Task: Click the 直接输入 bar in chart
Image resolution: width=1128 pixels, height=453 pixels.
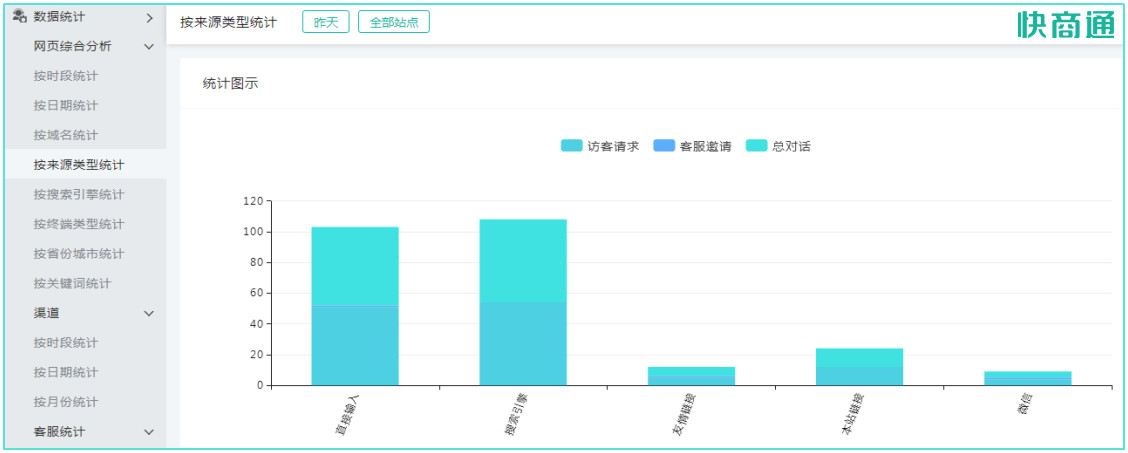Action: click(x=355, y=306)
